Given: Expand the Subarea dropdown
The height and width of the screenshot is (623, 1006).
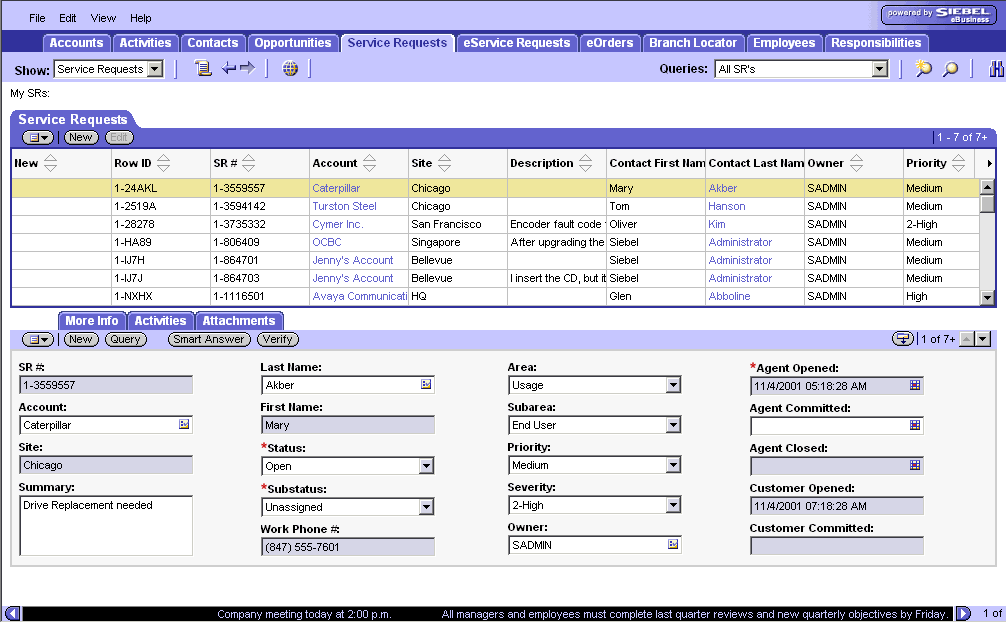Looking at the screenshot, I should [x=673, y=425].
